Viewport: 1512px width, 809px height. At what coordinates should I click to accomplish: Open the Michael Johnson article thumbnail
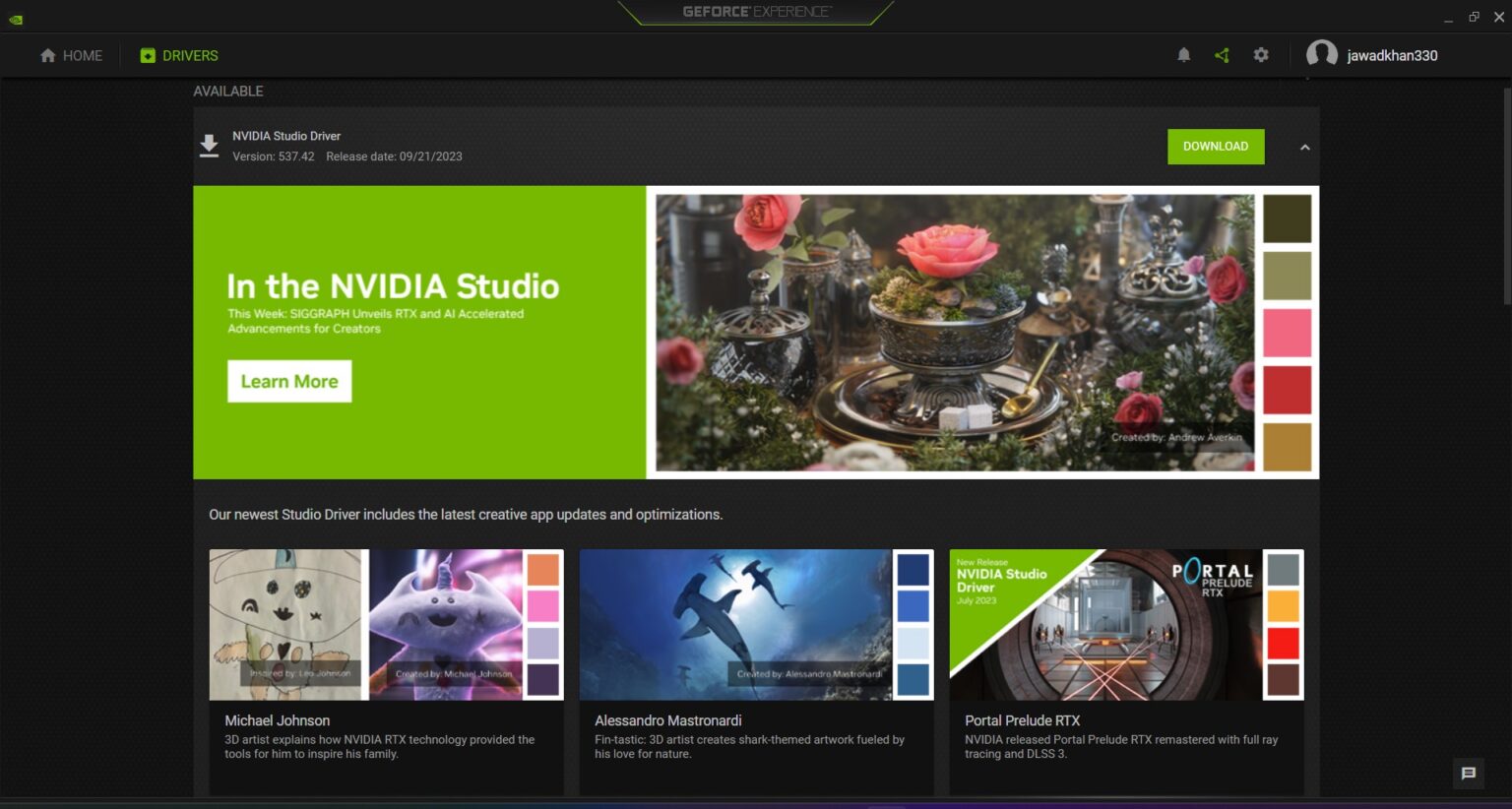coord(384,624)
